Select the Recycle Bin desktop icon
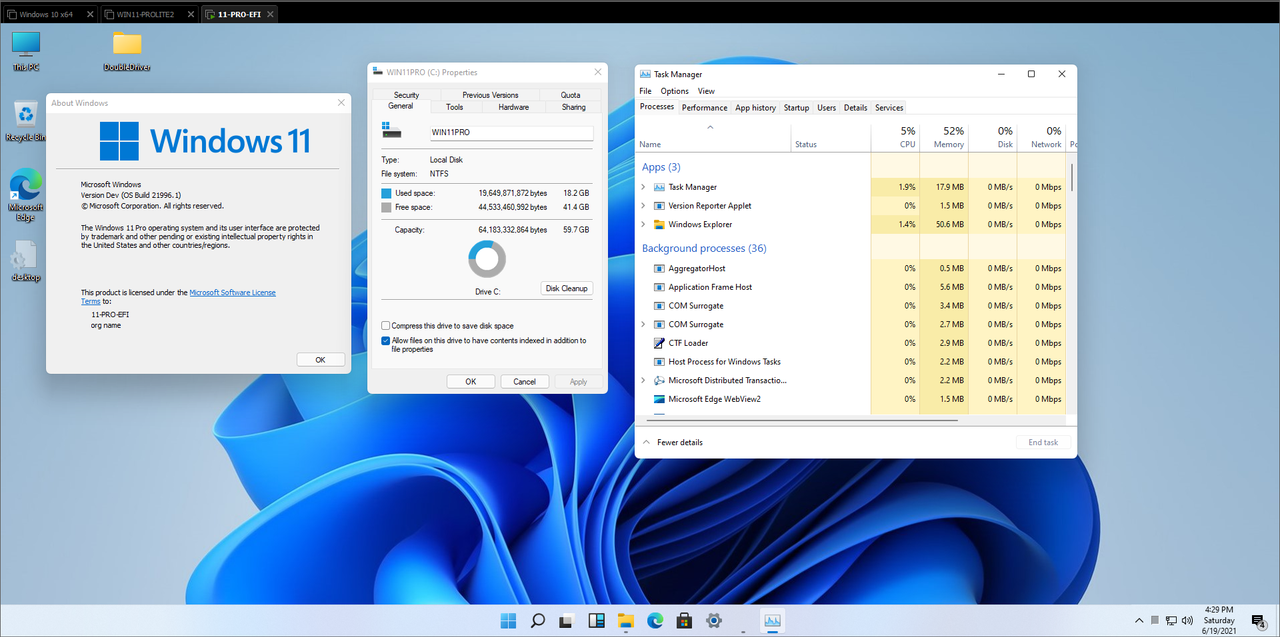Screen dimensions: 1280x637 (26, 120)
